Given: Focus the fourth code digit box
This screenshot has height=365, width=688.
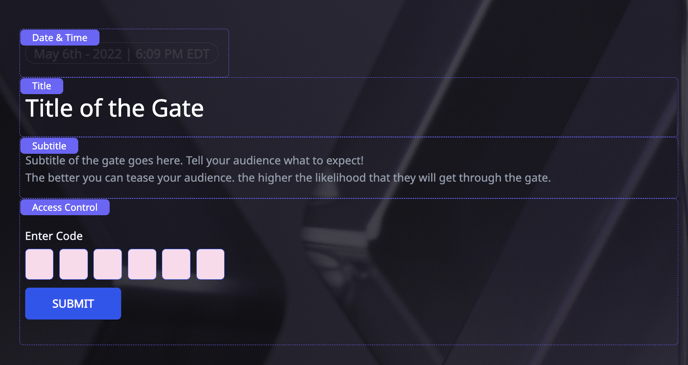Looking at the screenshot, I should click(x=142, y=264).
